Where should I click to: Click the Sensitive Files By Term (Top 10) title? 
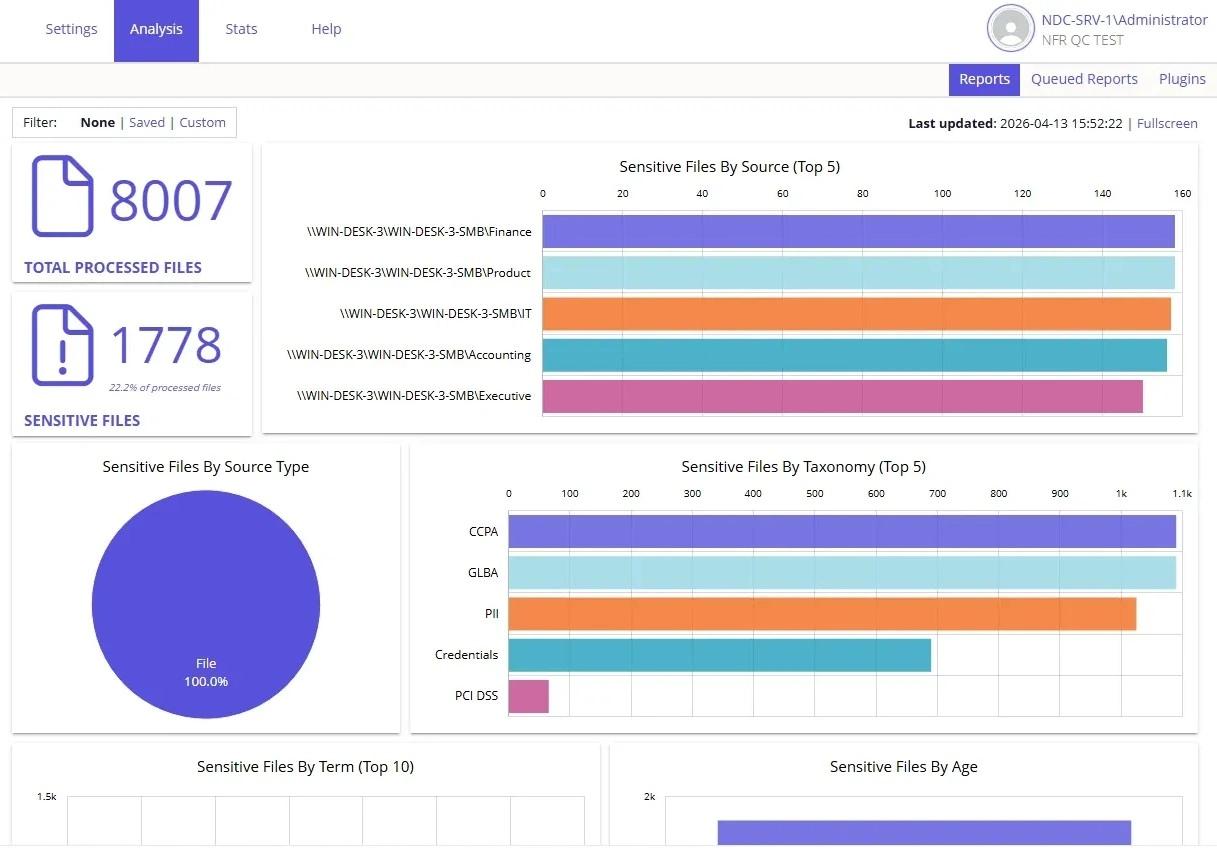pyautogui.click(x=305, y=767)
